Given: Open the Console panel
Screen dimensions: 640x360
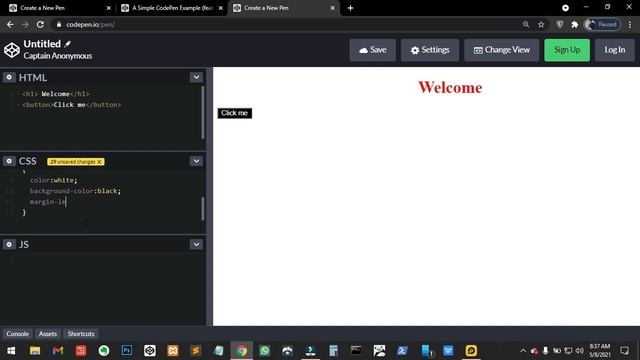Looking at the screenshot, I should click(x=18, y=333).
